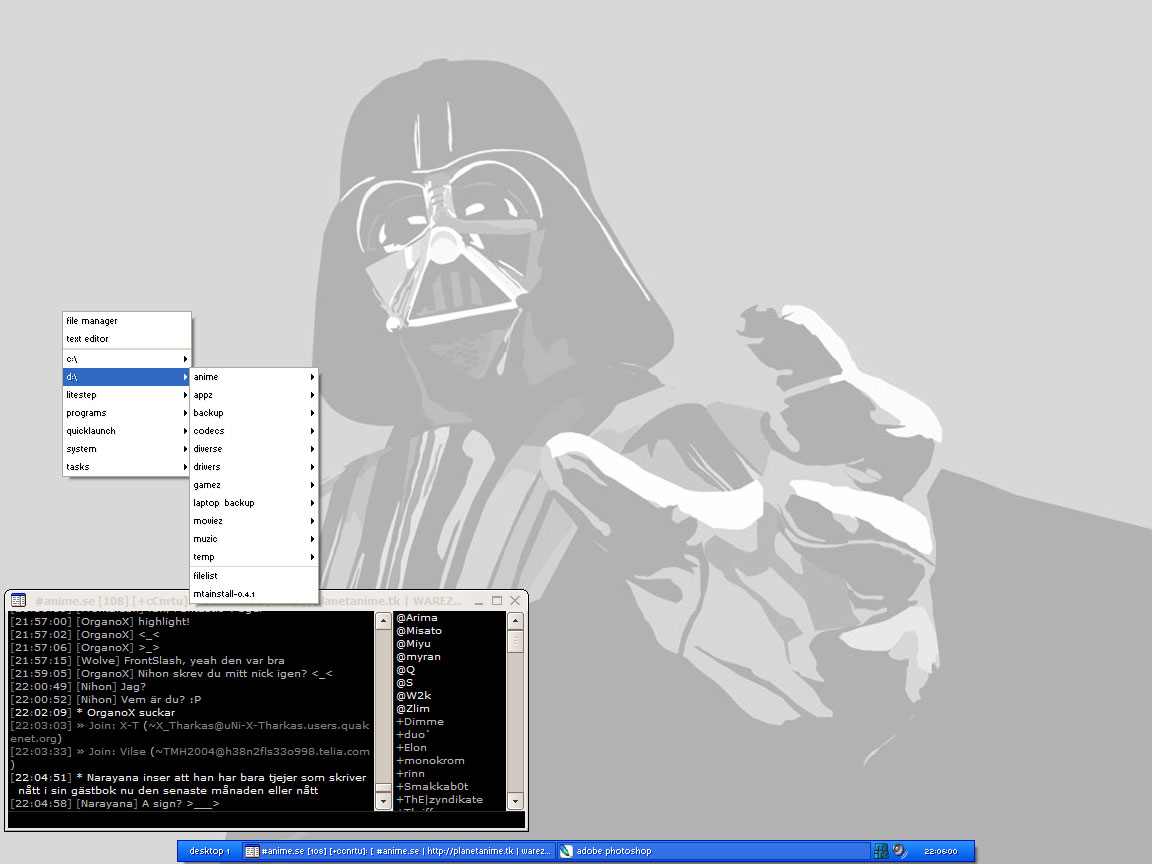The width and height of the screenshot is (1152, 864).
Task: Minimize the IRC chat window
Action: (x=479, y=601)
